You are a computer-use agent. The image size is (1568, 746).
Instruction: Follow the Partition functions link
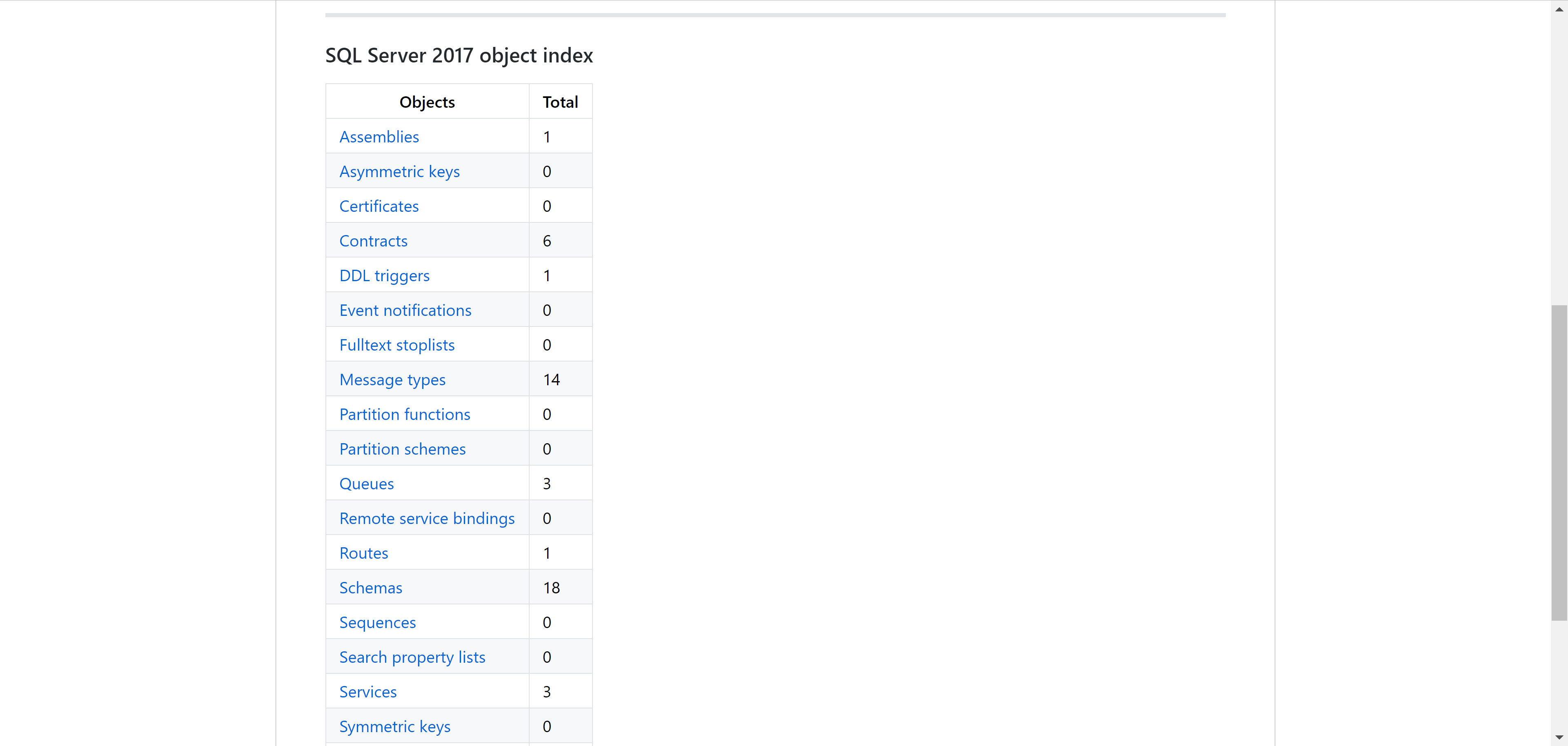point(404,414)
